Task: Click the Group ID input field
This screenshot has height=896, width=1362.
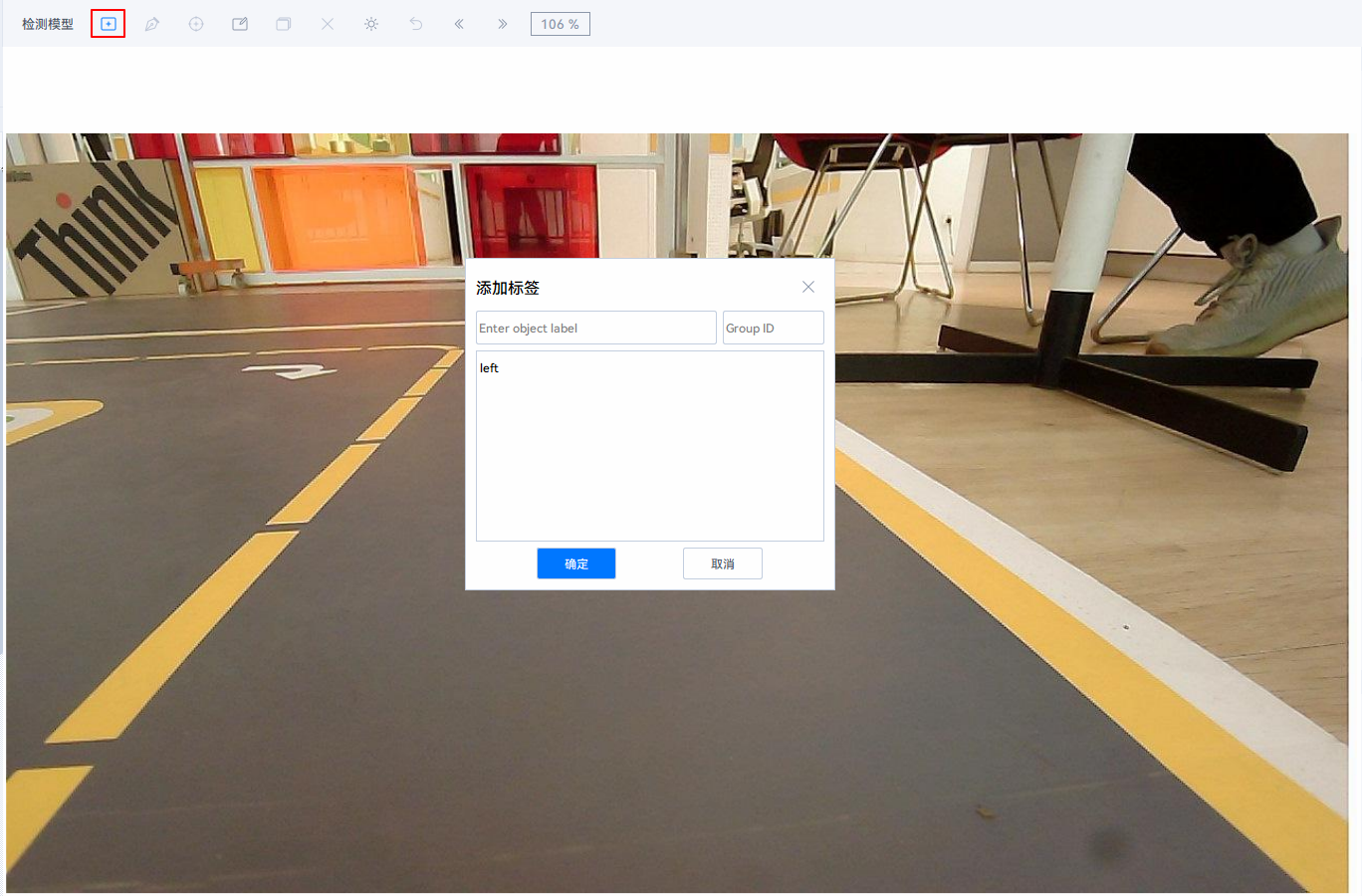Action: 774,328
